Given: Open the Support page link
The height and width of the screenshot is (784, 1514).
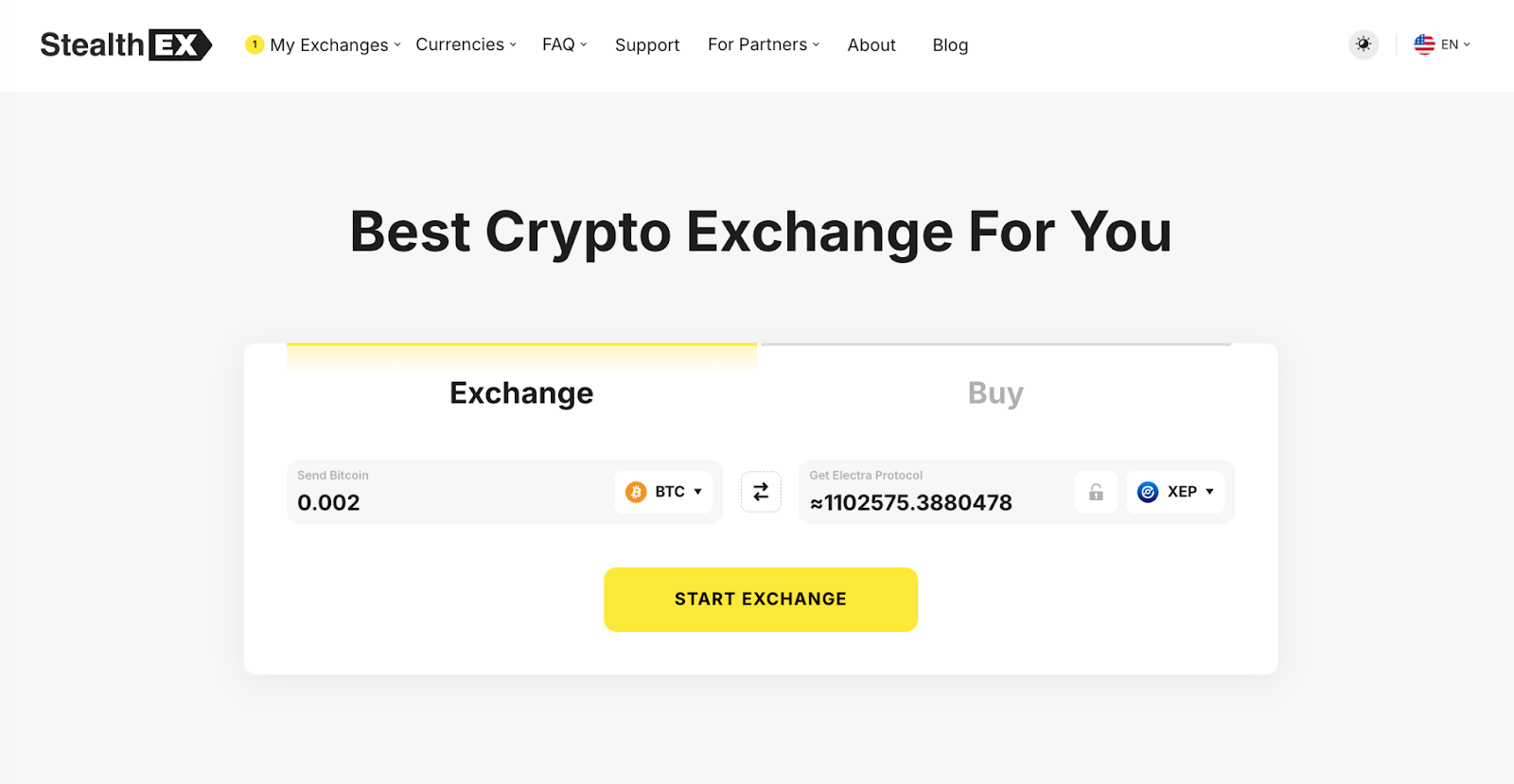Looking at the screenshot, I should (647, 45).
